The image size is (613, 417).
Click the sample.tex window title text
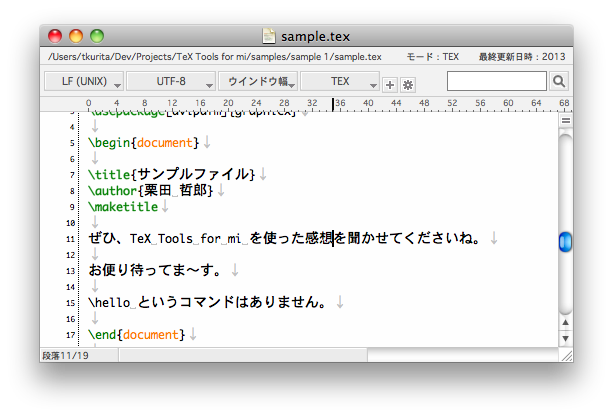pos(315,36)
